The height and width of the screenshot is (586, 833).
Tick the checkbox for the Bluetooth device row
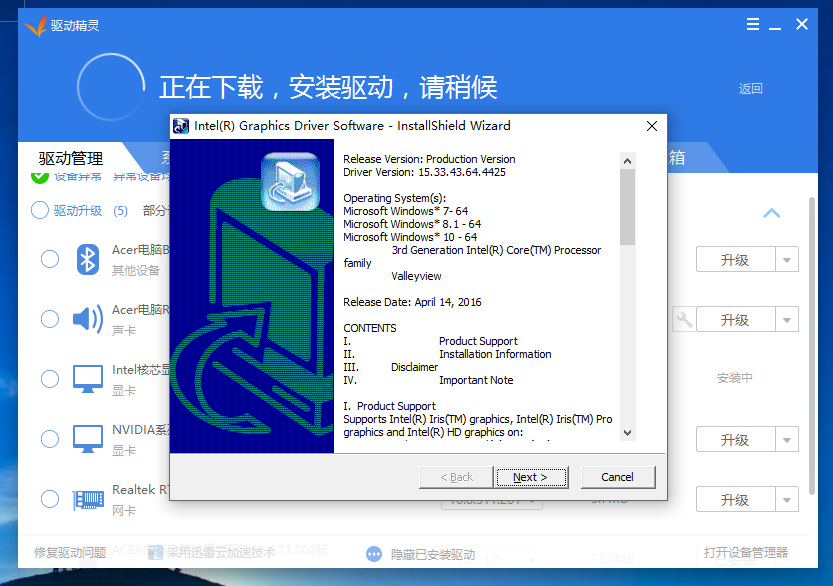(50, 260)
